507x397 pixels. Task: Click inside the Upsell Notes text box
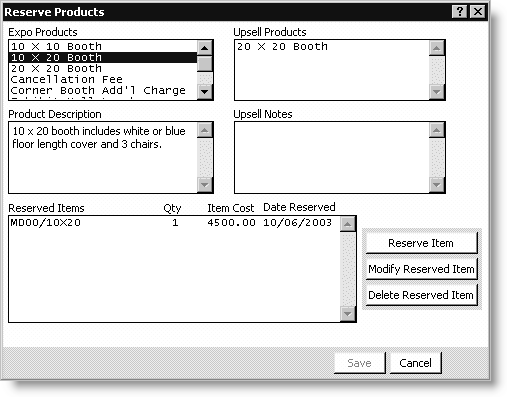pyautogui.click(x=332, y=157)
